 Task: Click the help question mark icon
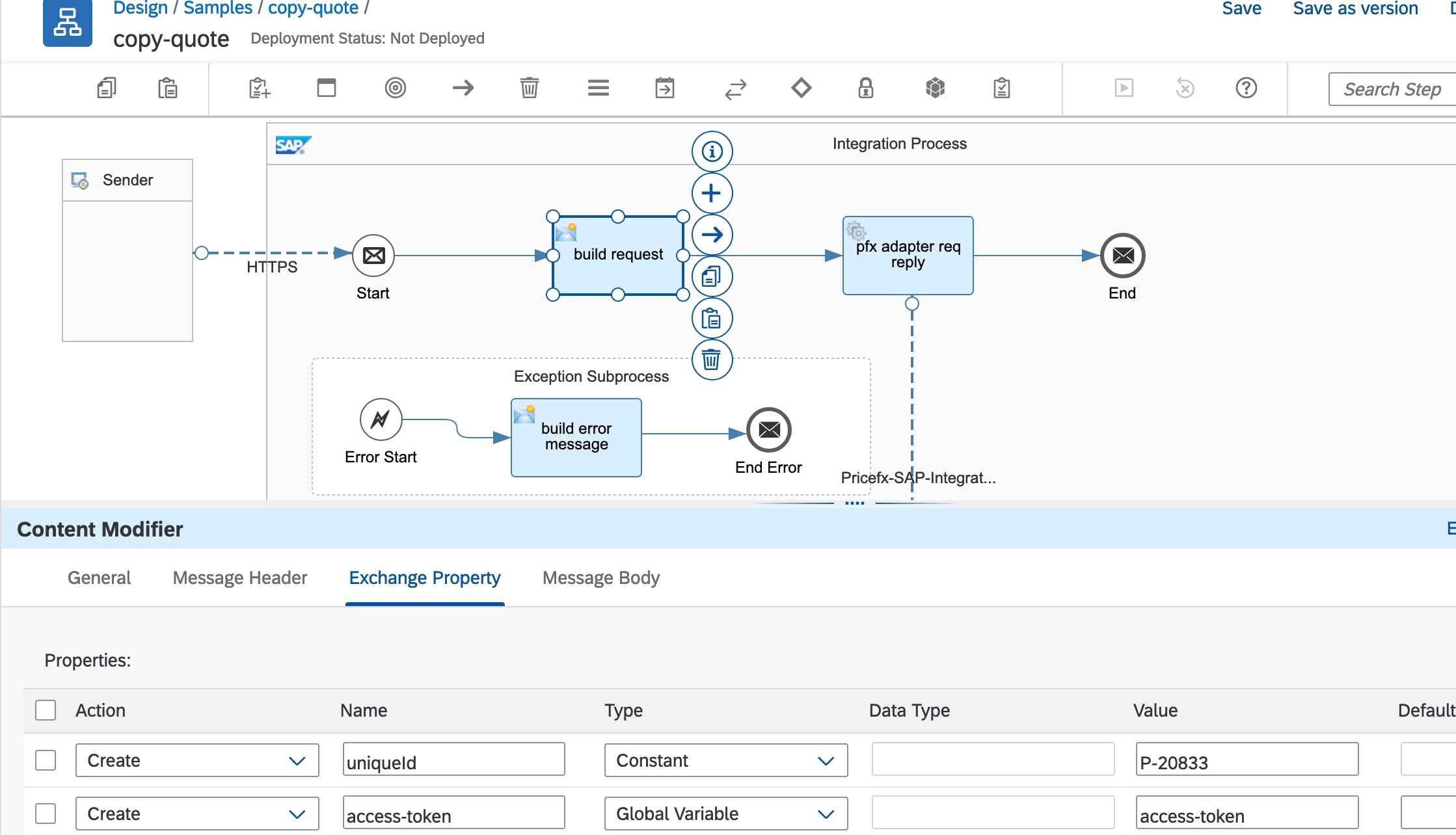pyautogui.click(x=1246, y=88)
